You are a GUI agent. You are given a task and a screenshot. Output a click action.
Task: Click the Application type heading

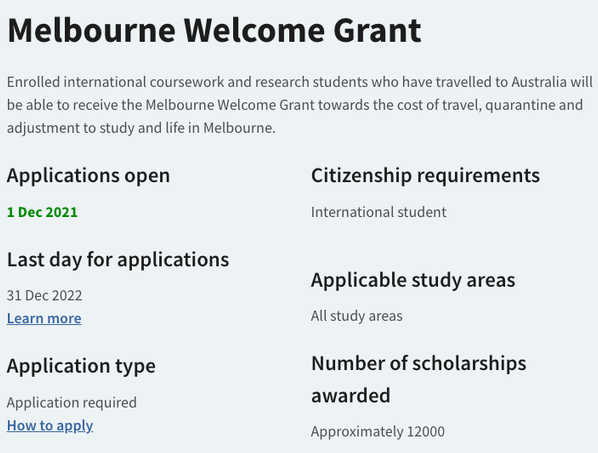[81, 366]
